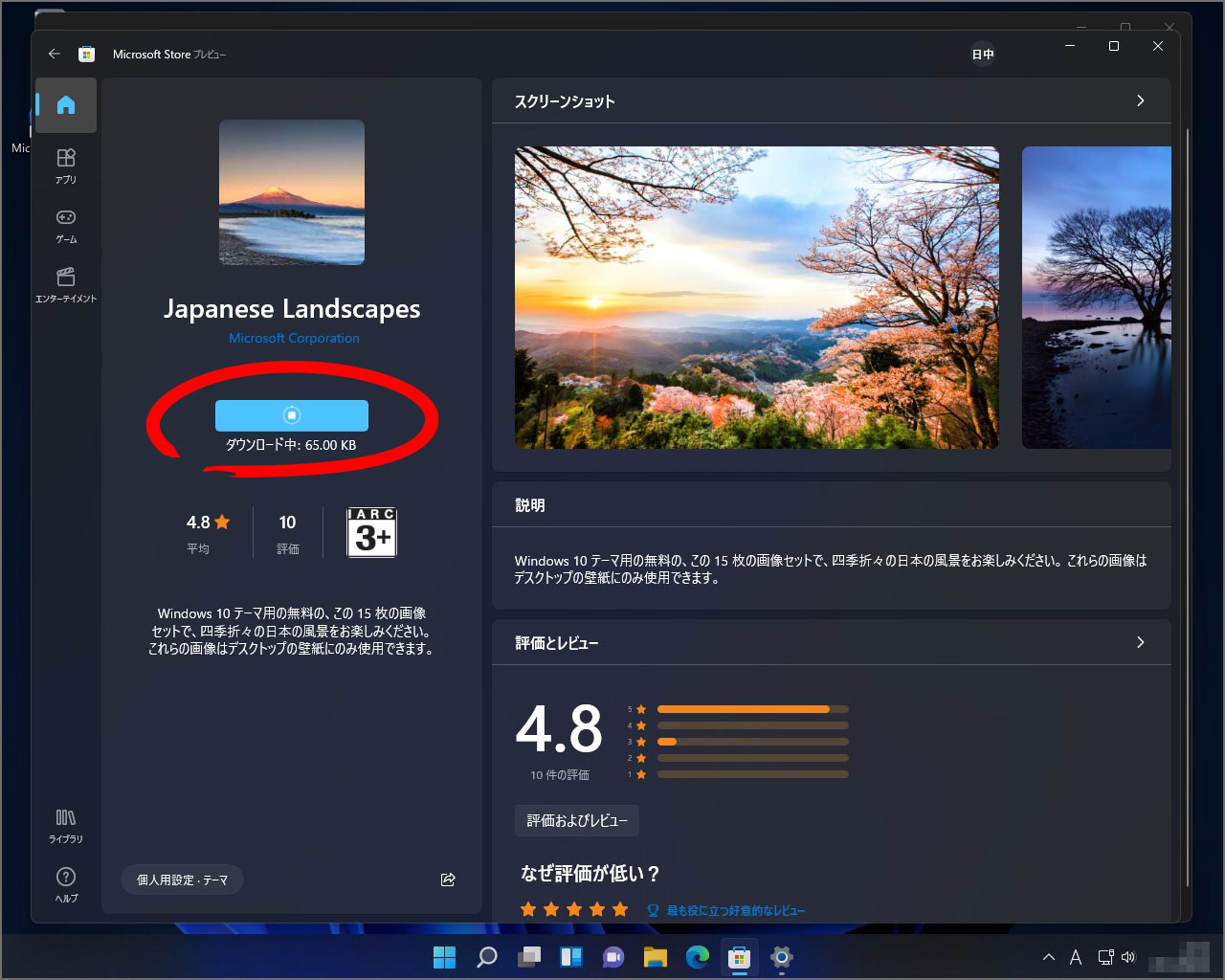Viewport: 1225px width, 980px height.
Task: Minimize the Microsoft Store window
Action: click(x=1070, y=46)
